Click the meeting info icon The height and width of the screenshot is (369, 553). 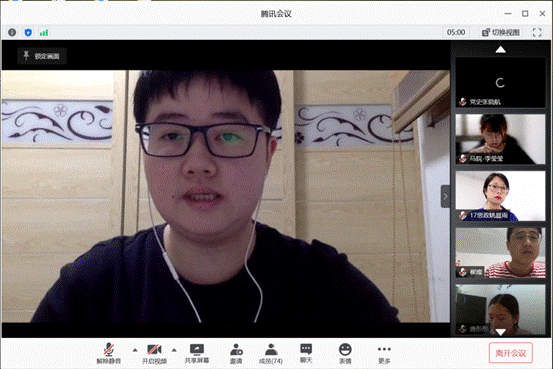12,32
